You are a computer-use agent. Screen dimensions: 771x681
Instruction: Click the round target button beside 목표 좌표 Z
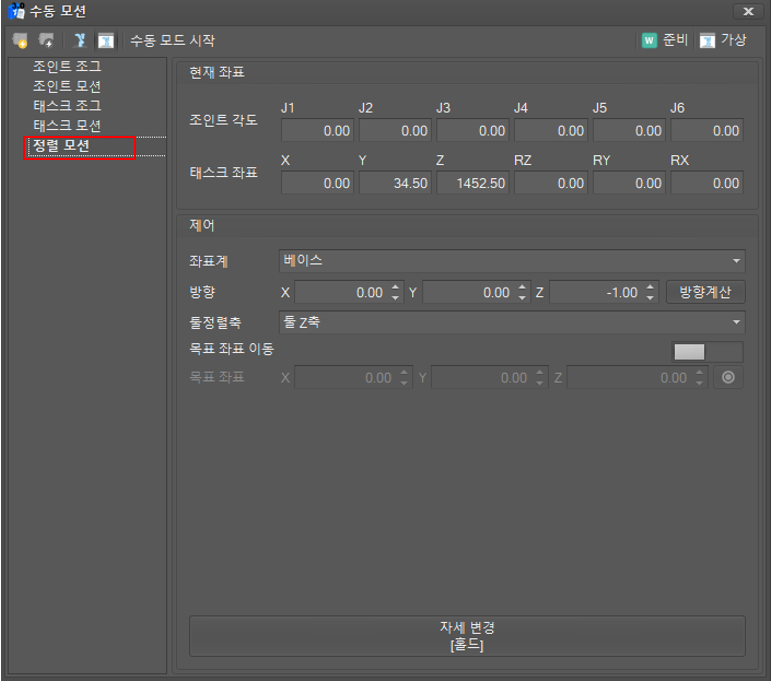click(728, 378)
